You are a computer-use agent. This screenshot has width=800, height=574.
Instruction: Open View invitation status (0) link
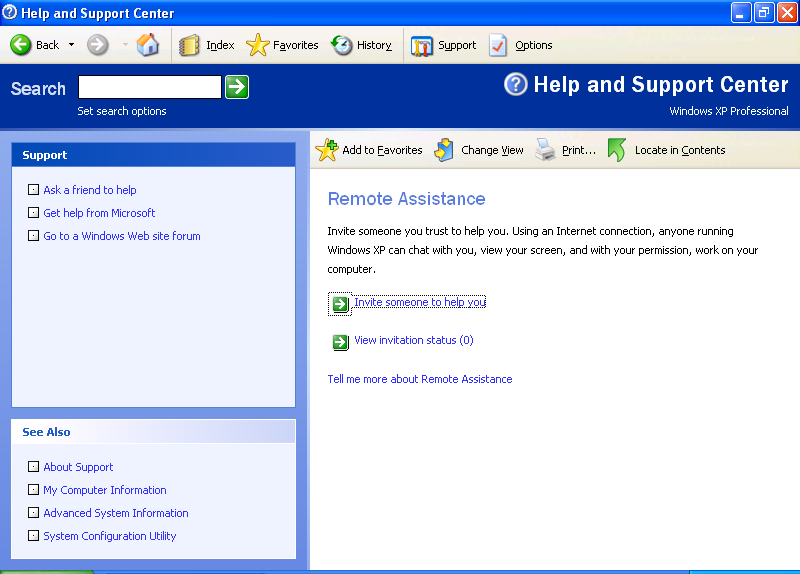tap(414, 340)
